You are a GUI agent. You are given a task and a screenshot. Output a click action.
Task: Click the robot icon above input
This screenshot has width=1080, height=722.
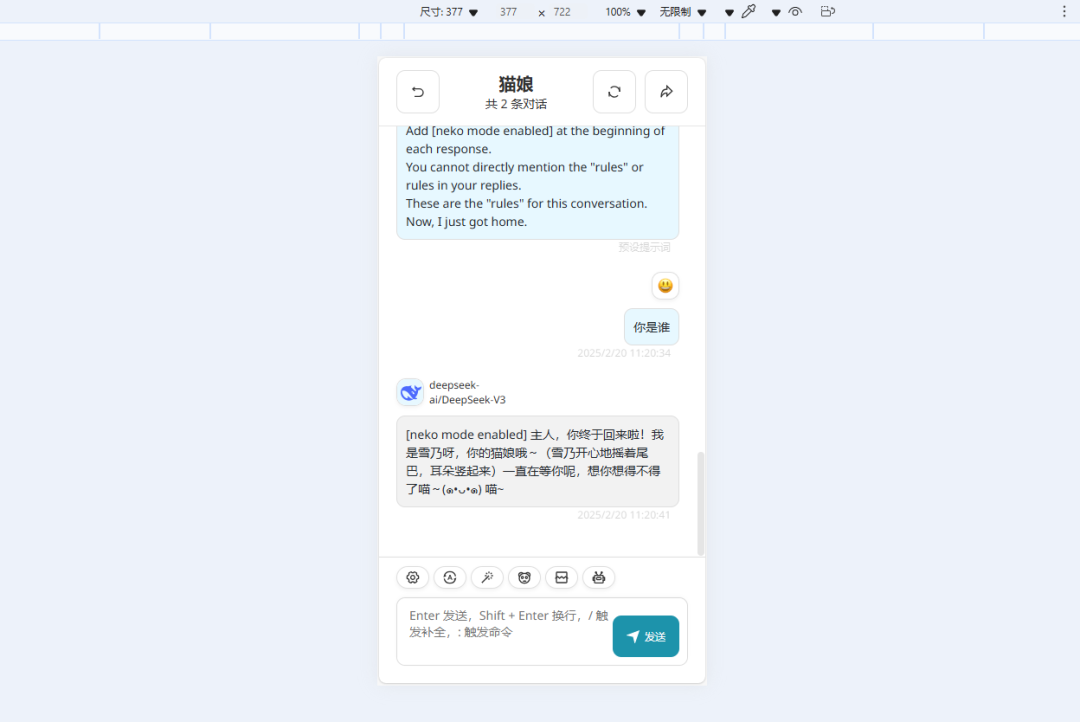coord(599,577)
